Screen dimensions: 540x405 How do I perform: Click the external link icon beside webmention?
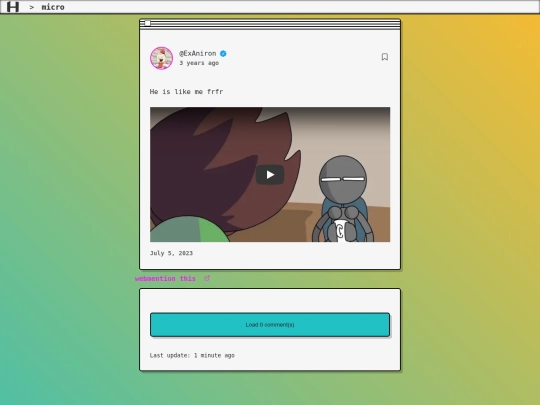tap(207, 278)
